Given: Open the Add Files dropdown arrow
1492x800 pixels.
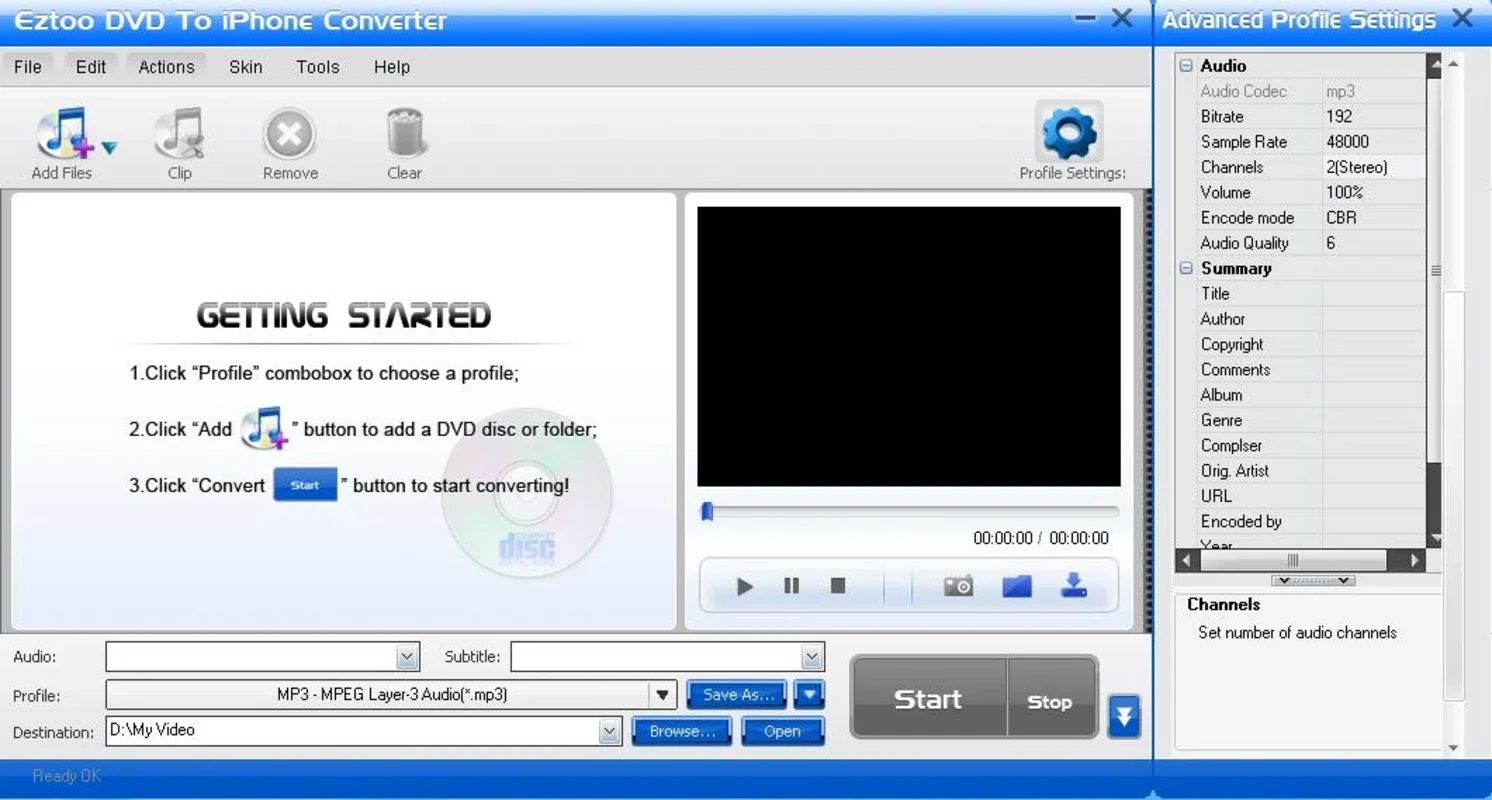Looking at the screenshot, I should (108, 148).
